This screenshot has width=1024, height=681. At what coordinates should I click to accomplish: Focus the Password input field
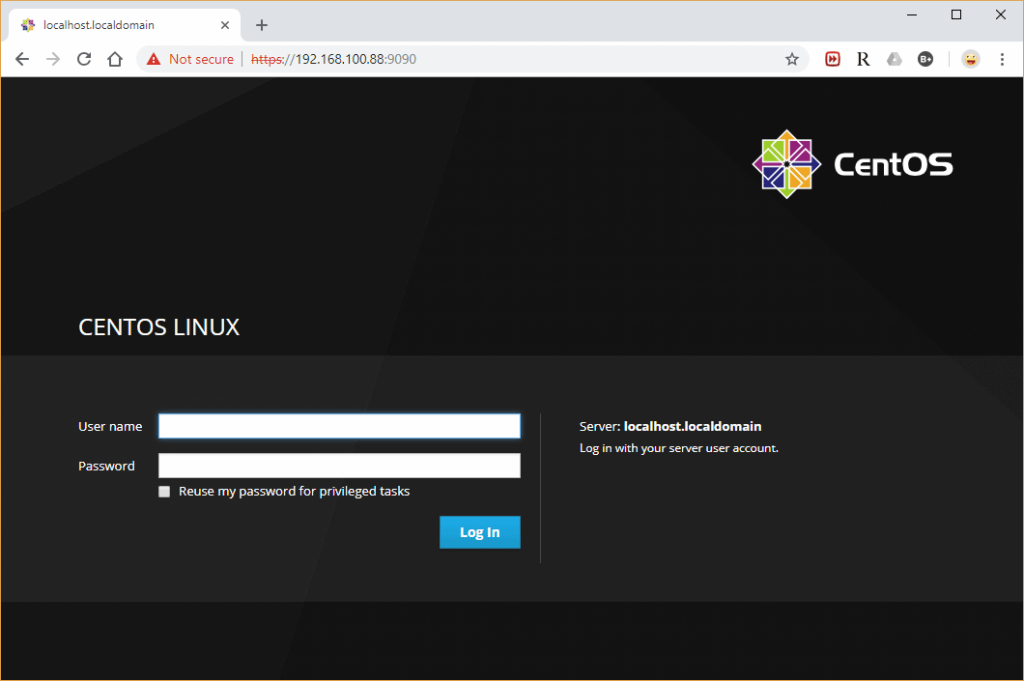tap(340, 466)
